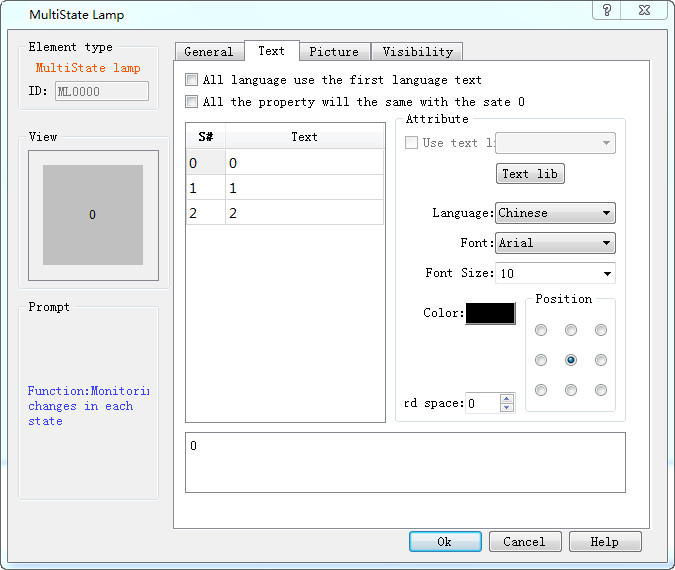The image size is (675, 570).
Task: Click the Cancel button
Action: (525, 542)
